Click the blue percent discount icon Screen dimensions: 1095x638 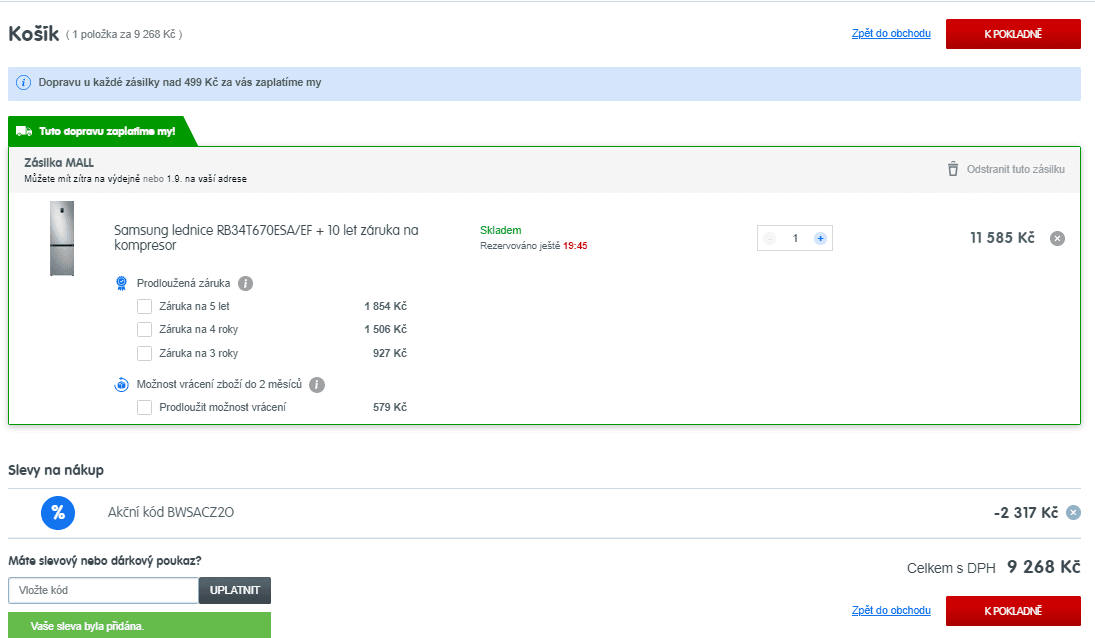point(58,513)
